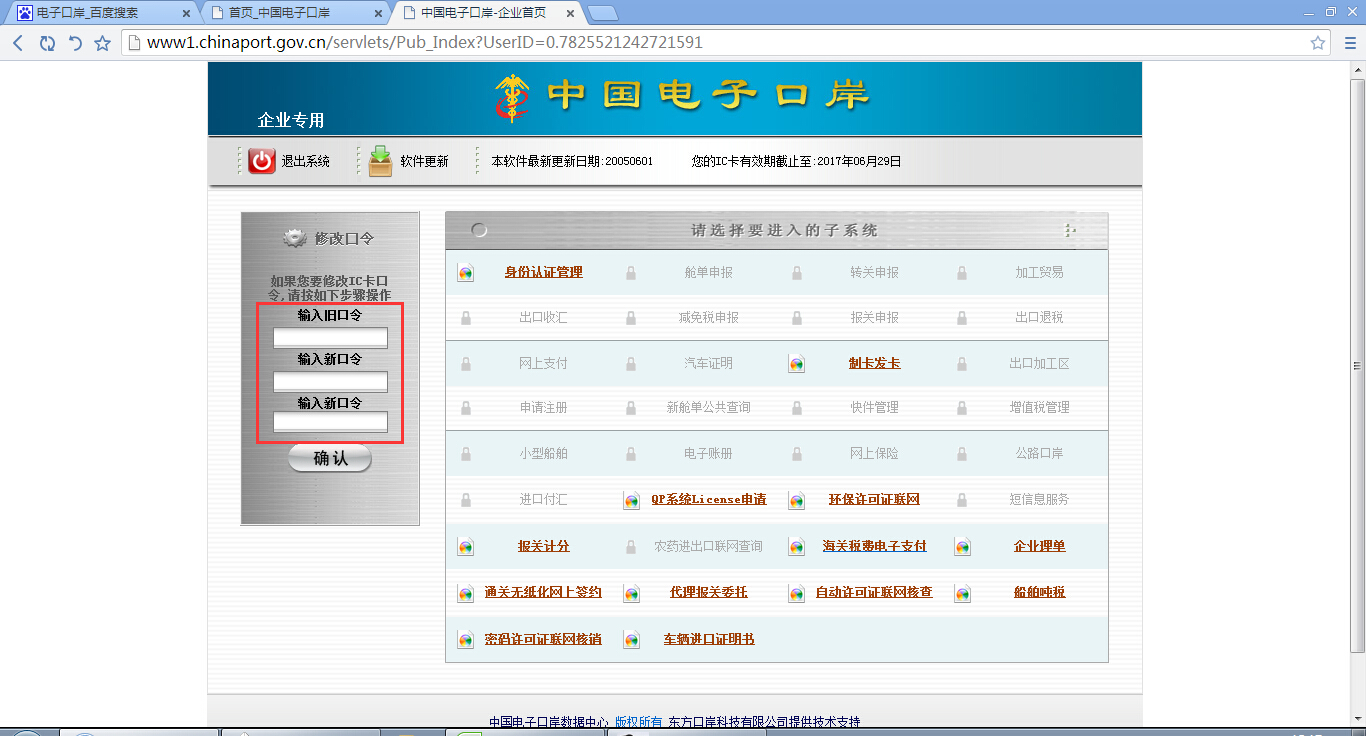The width and height of the screenshot is (1366, 736).
Task: Click first 输入新口令 input field
Action: [x=330, y=382]
